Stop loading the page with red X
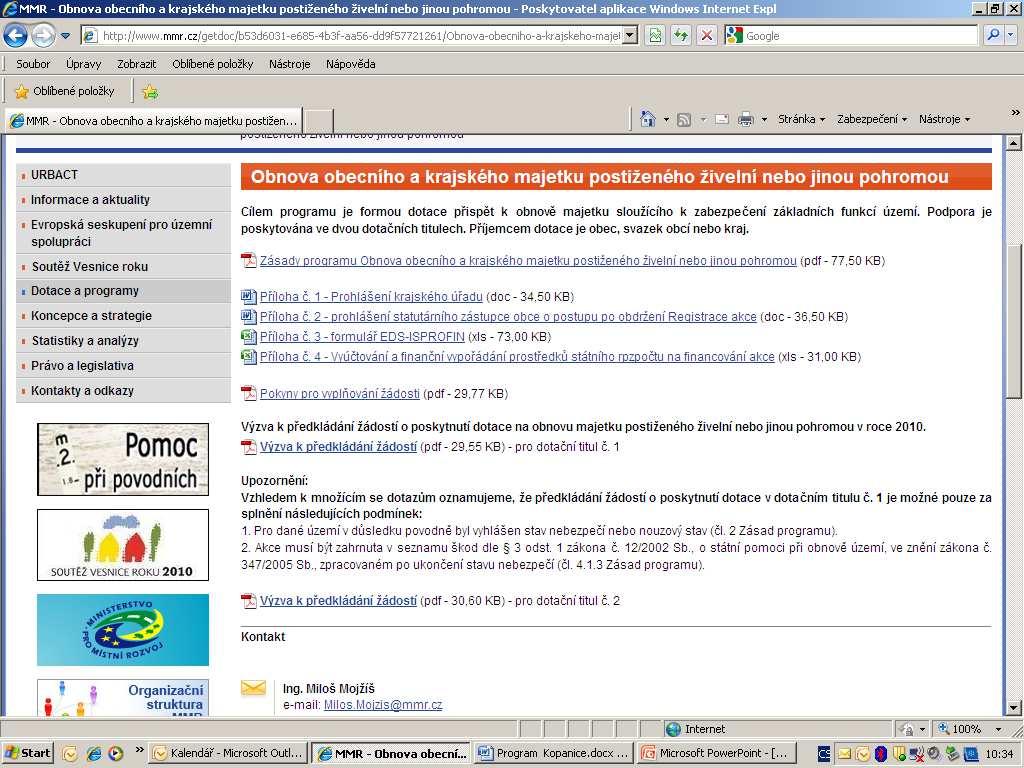This screenshot has width=1024, height=768. [x=707, y=35]
